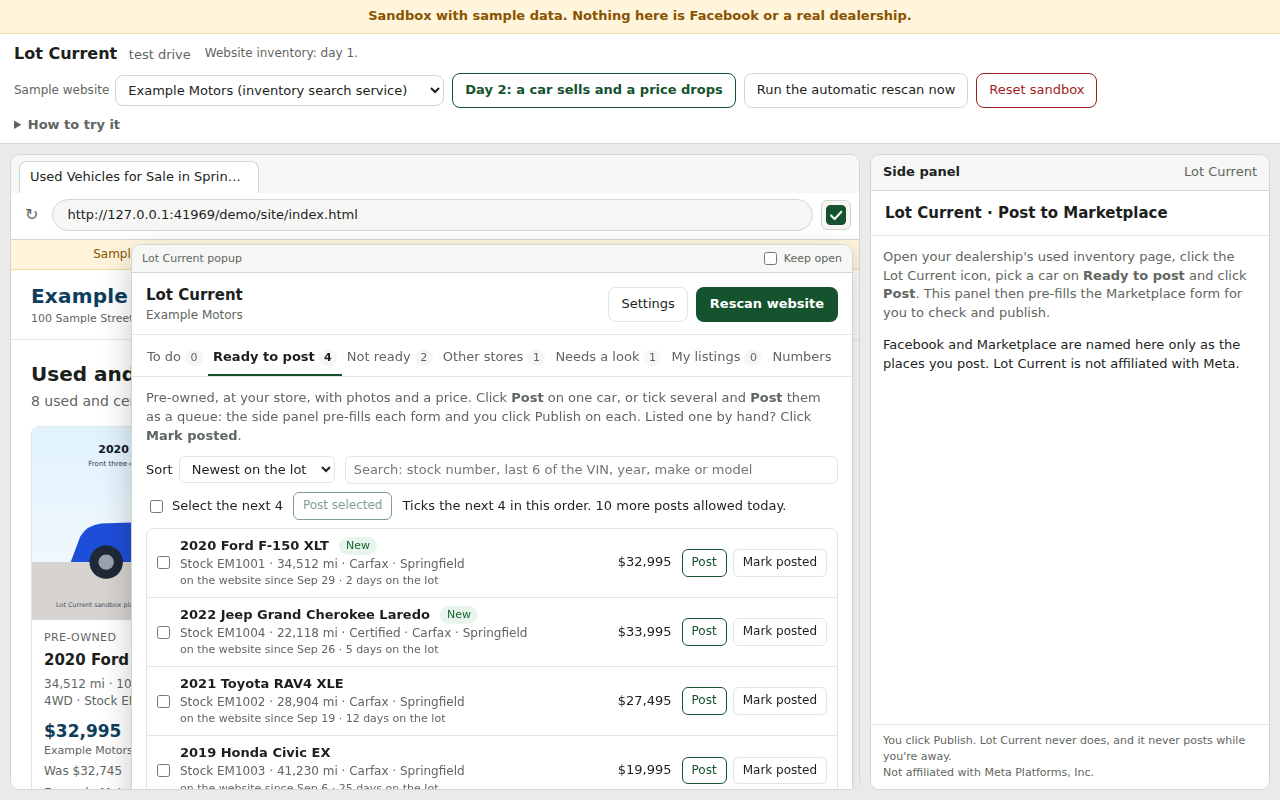Click the $27,495 price in the RAV4 row
1280x800 pixels.
tap(645, 701)
